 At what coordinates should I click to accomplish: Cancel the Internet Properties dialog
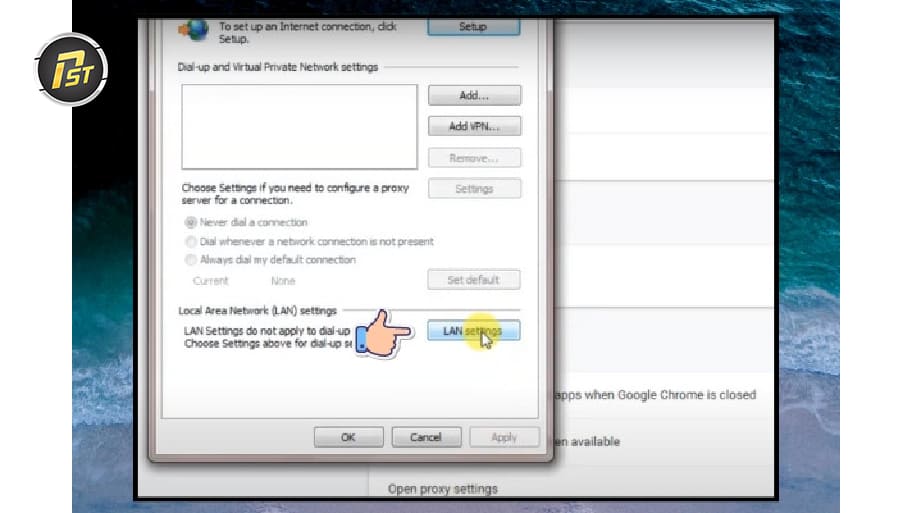[426, 437]
